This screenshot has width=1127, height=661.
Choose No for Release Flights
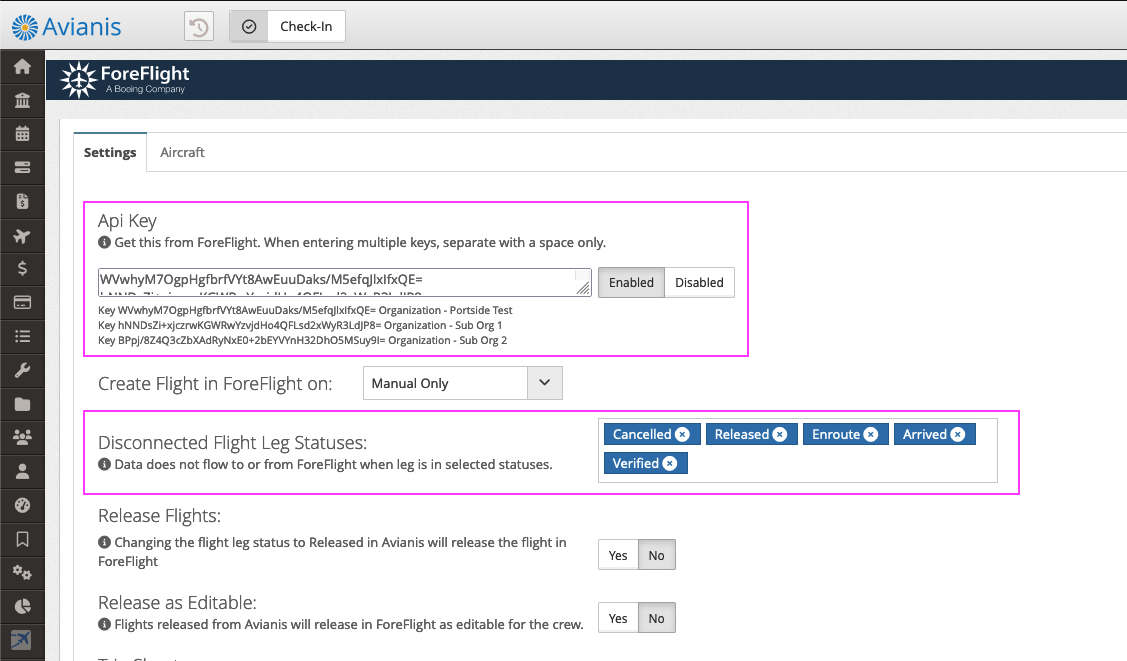pos(657,555)
